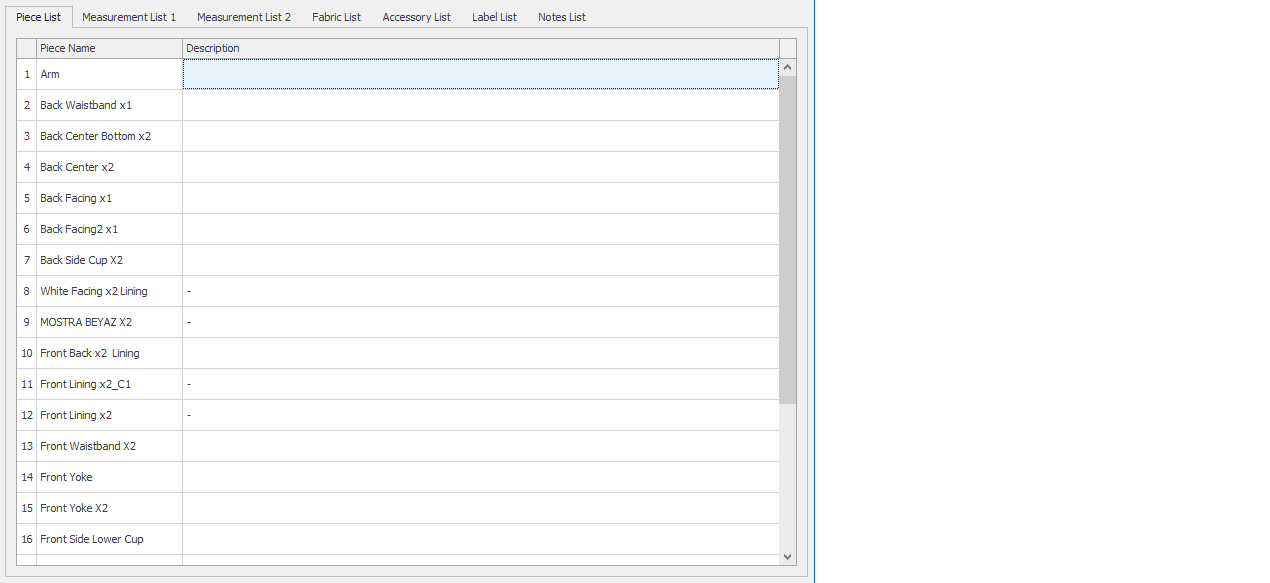Open the Label List tab
This screenshot has width=1270, height=583.
[x=494, y=17]
